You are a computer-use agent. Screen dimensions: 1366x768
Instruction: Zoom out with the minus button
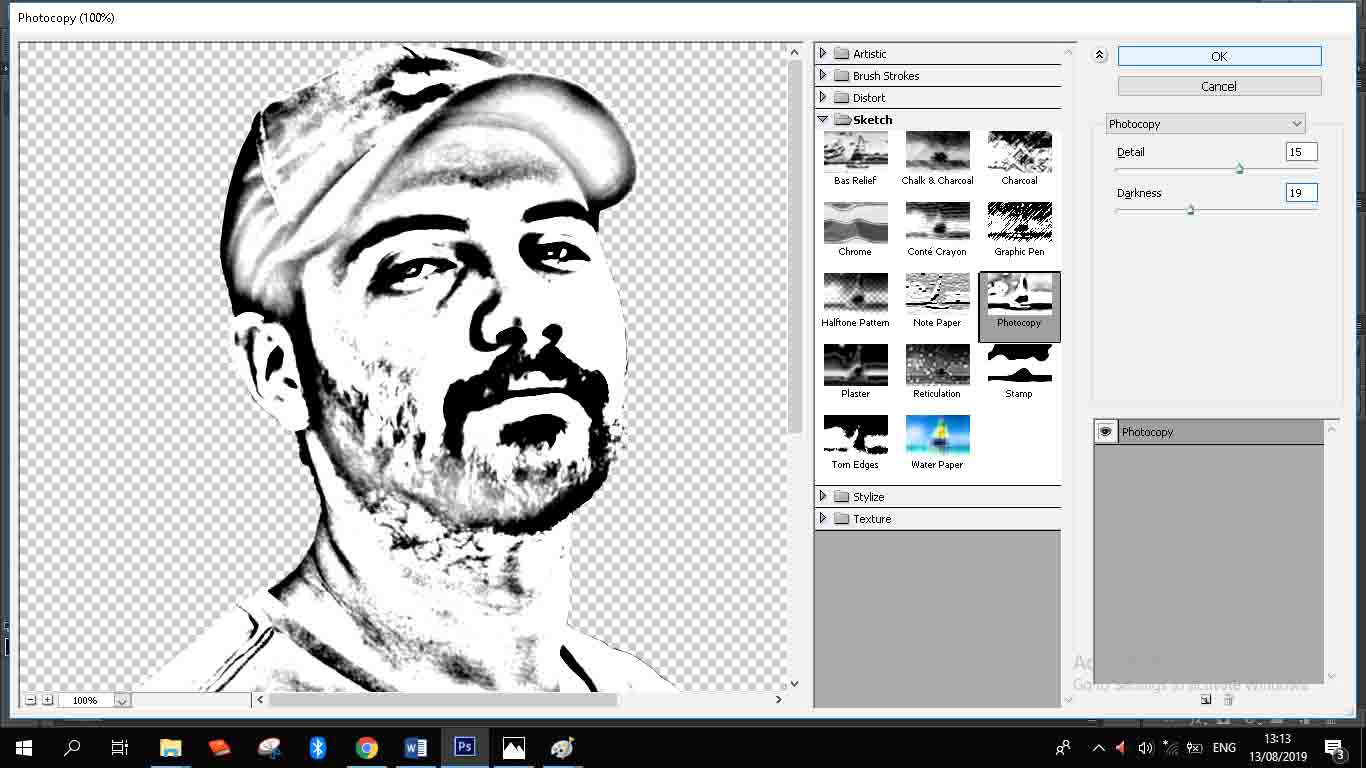pyautogui.click(x=31, y=700)
